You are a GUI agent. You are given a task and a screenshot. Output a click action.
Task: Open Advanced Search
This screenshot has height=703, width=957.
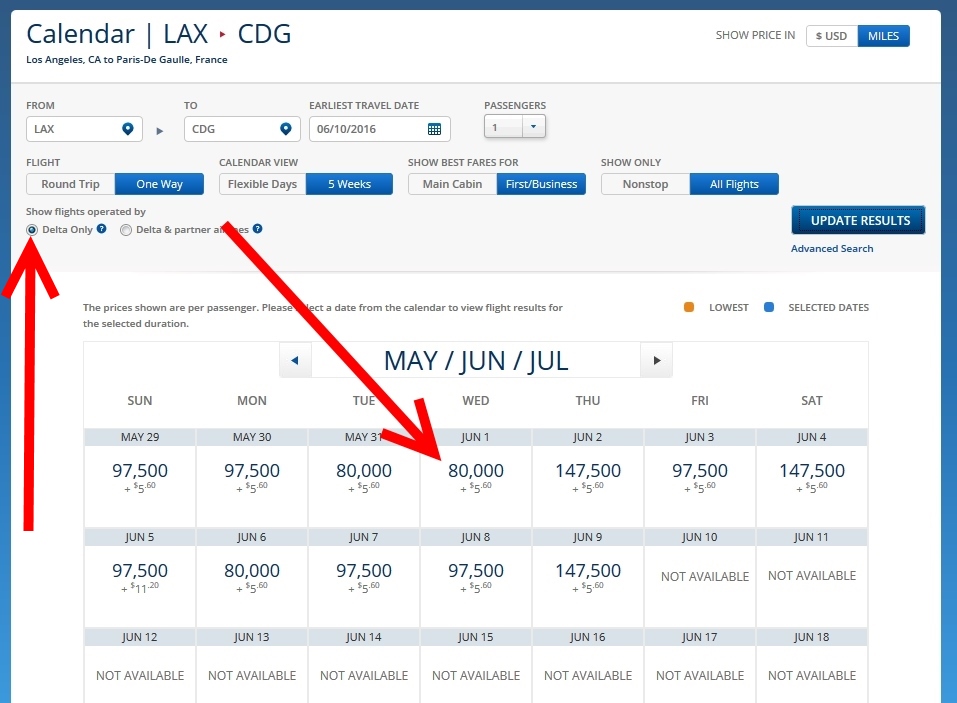(x=832, y=248)
